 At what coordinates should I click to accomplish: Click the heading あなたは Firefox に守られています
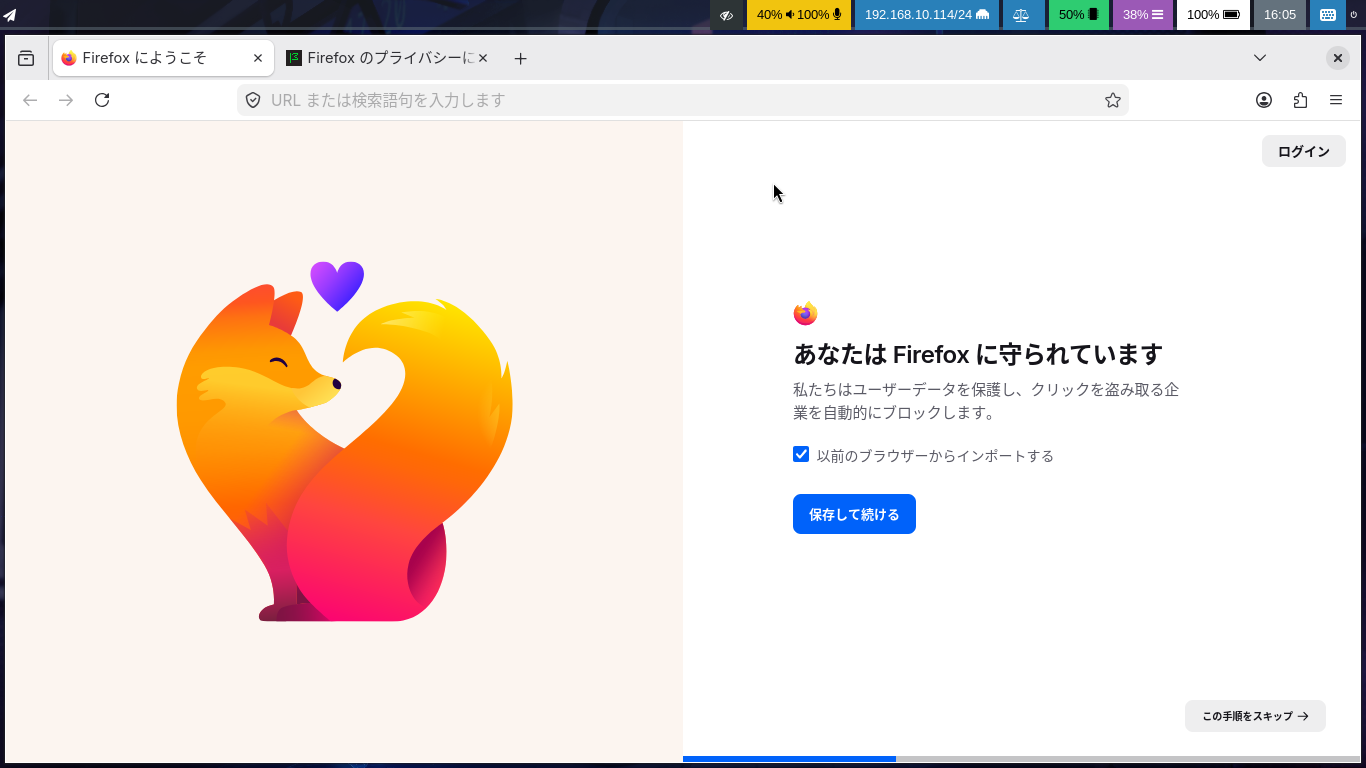978,354
